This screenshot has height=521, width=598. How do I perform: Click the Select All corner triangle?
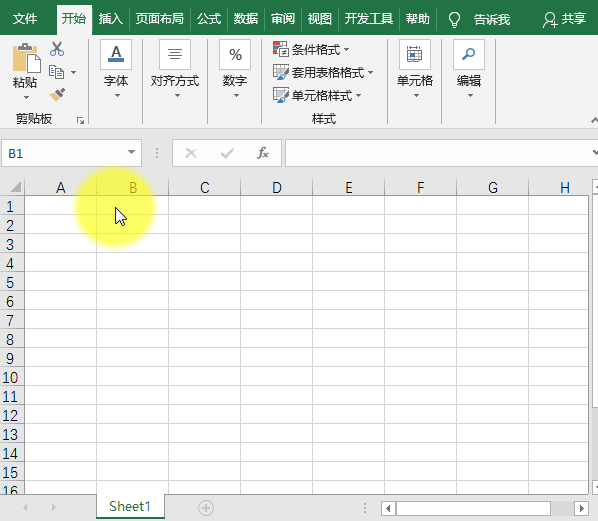15,187
